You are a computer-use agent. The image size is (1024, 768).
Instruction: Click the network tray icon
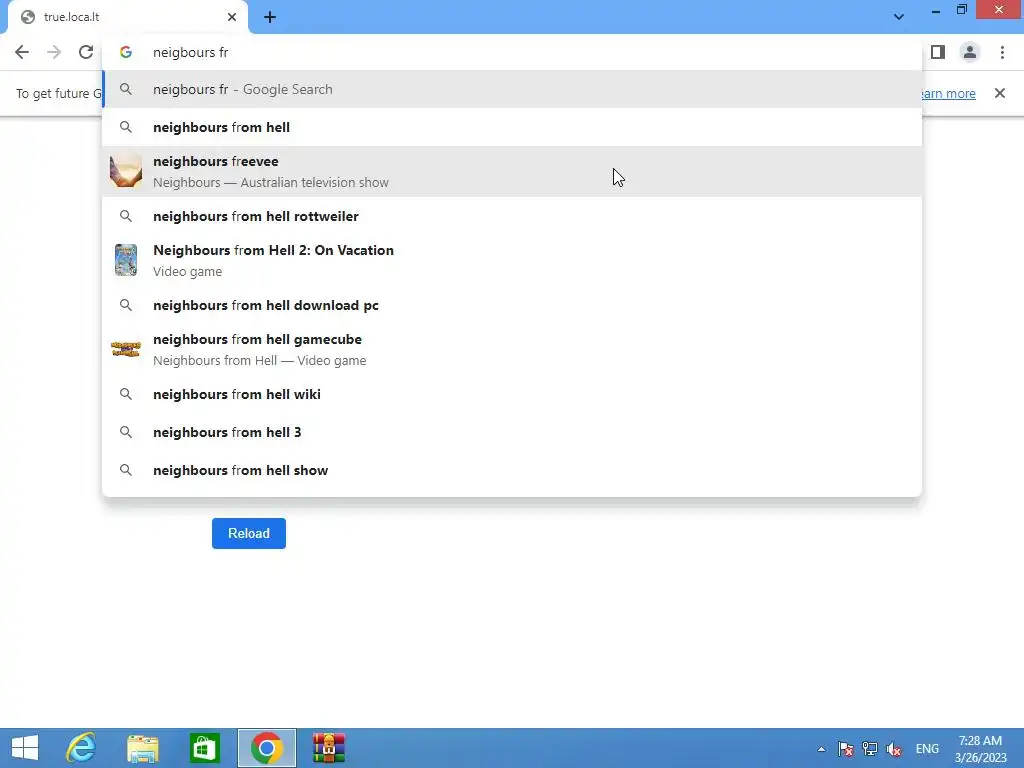(x=870, y=749)
